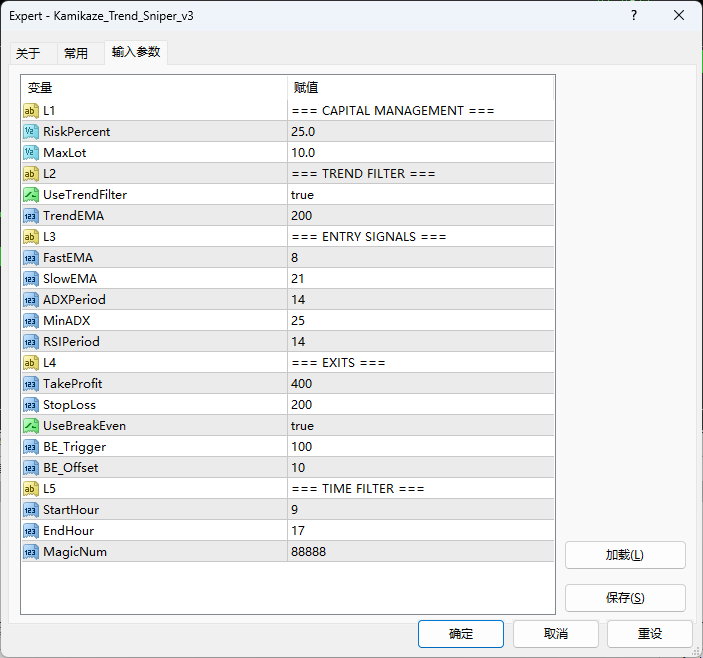Select the StopLoss value 200 cell
Viewport: 703px width, 658px height.
point(420,404)
